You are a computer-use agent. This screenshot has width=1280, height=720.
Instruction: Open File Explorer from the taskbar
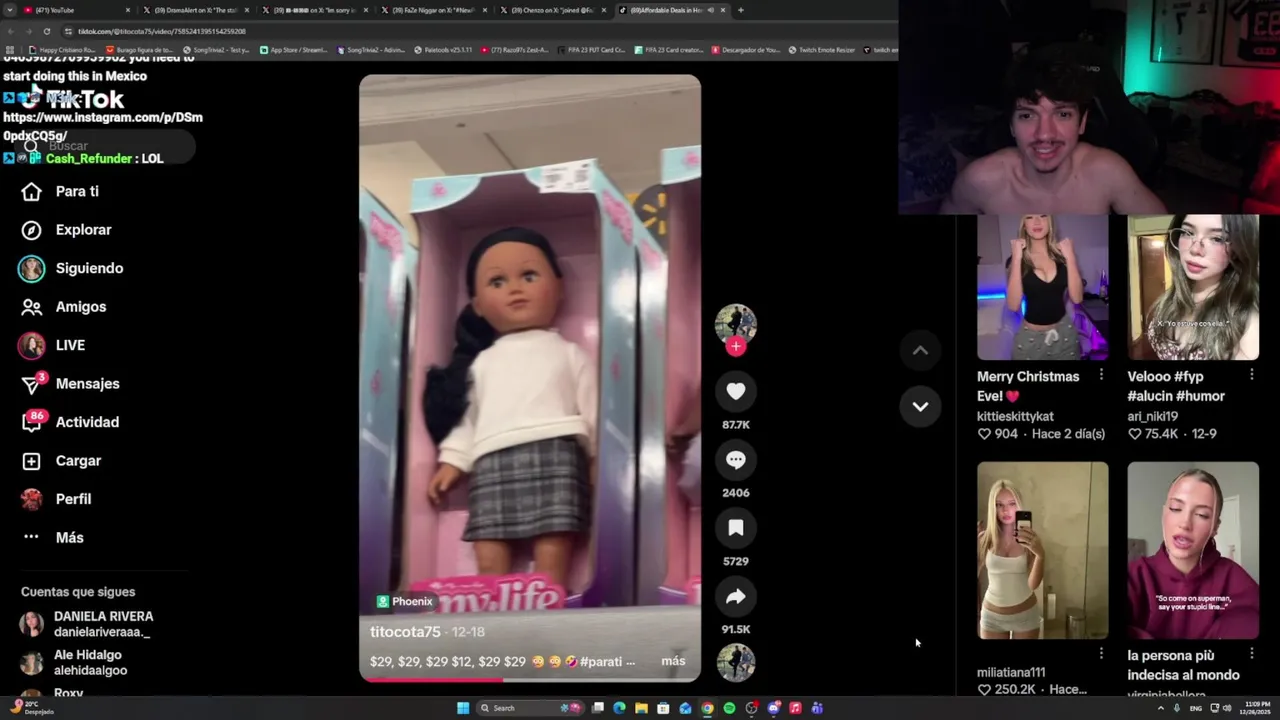(x=641, y=708)
